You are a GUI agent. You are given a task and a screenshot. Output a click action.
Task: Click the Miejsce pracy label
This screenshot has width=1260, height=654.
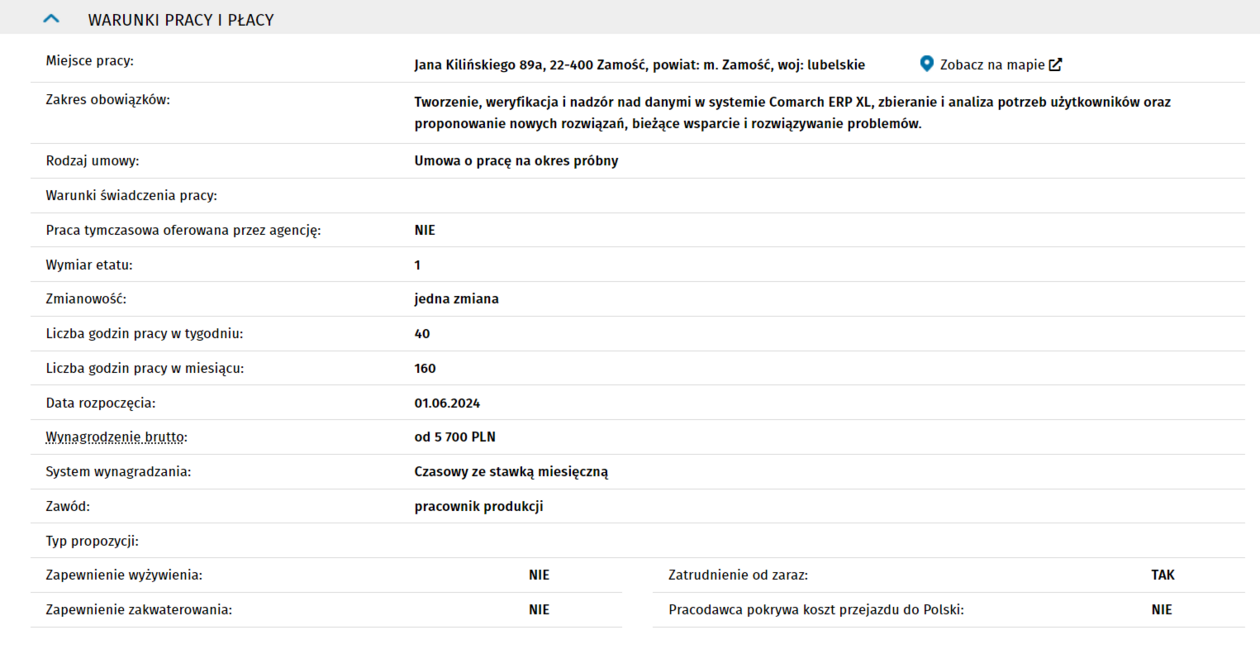(89, 61)
